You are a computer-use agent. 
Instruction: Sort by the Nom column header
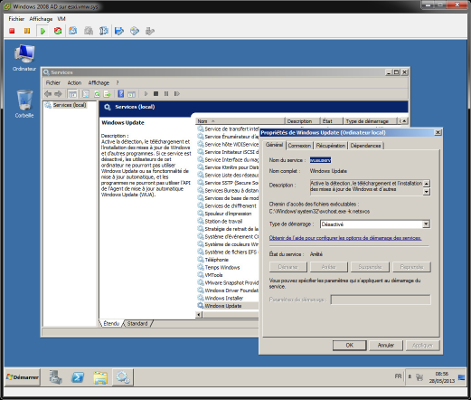click(240, 121)
